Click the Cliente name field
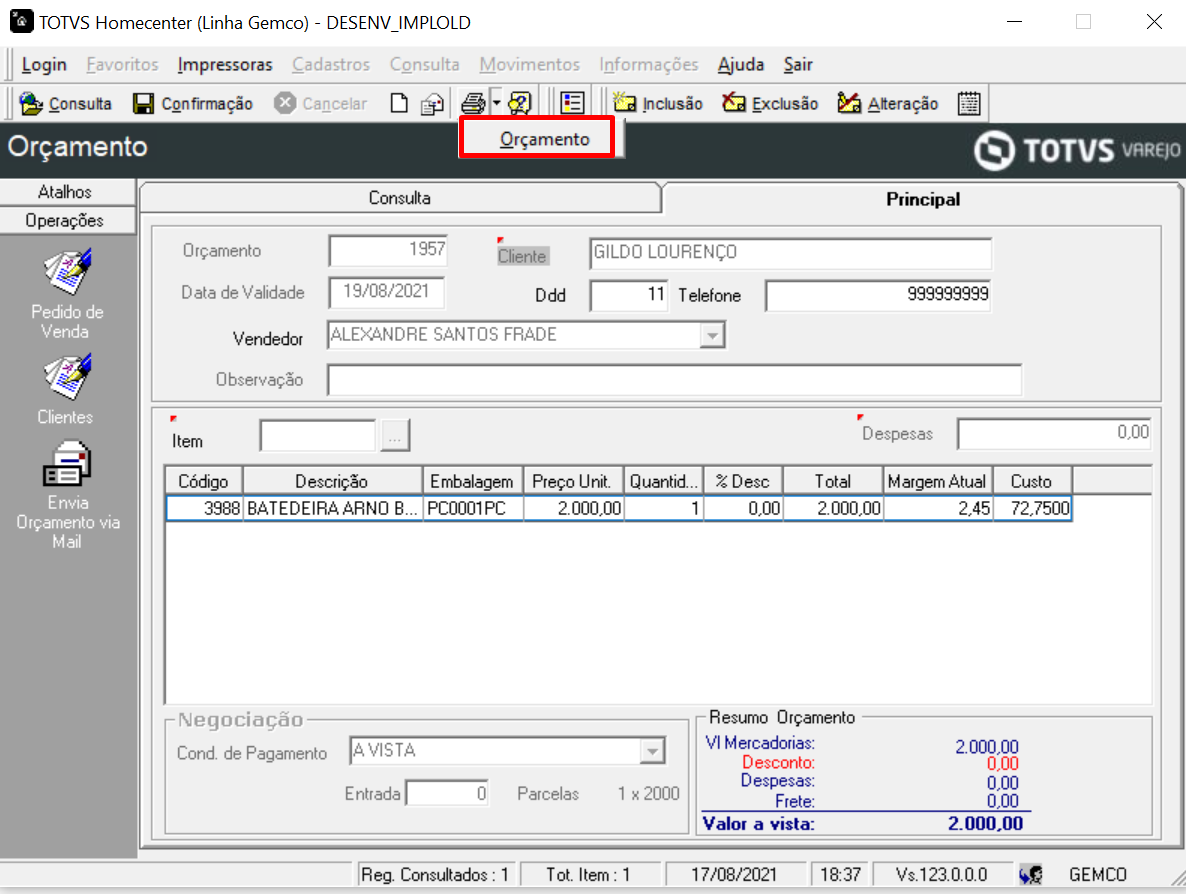 point(790,253)
